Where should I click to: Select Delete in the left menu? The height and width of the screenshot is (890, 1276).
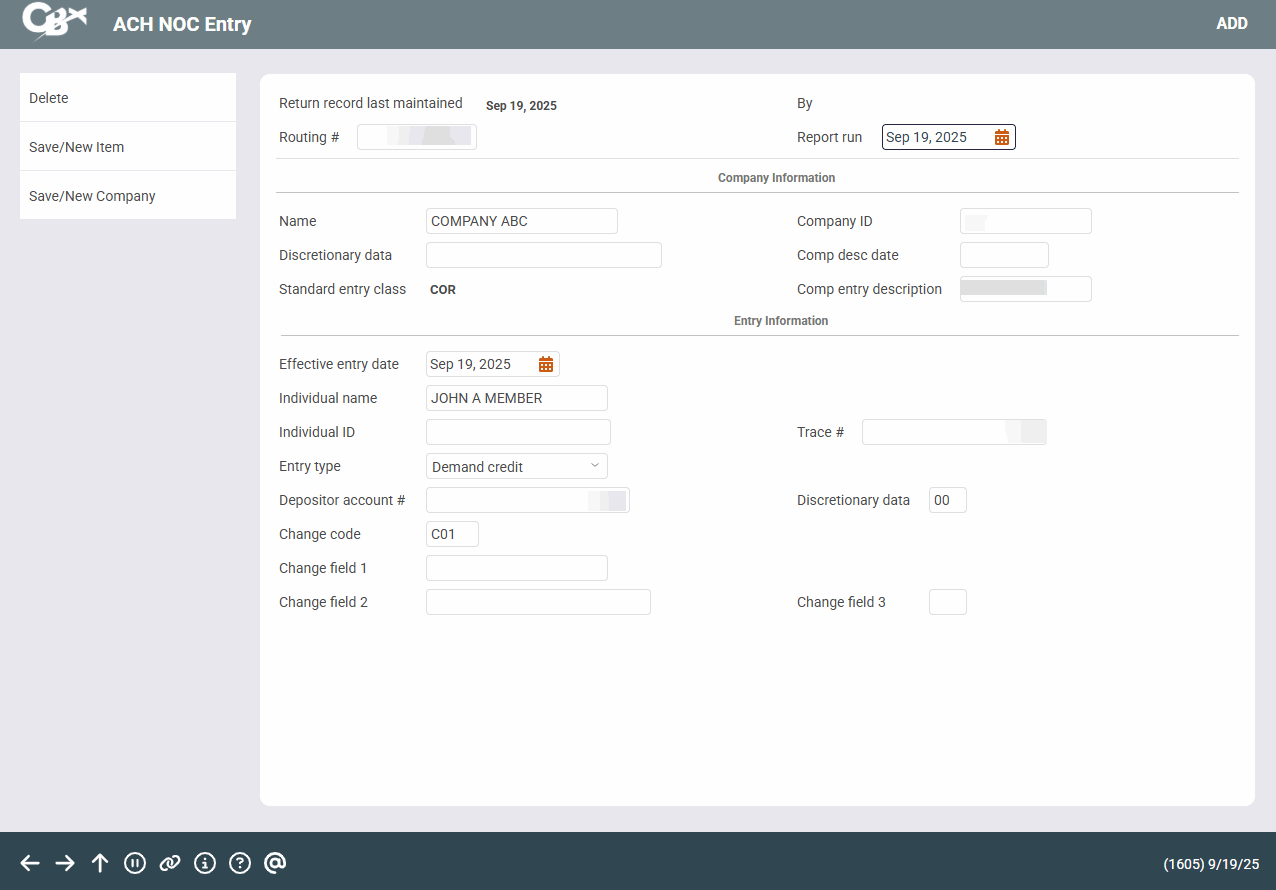[x=128, y=98]
